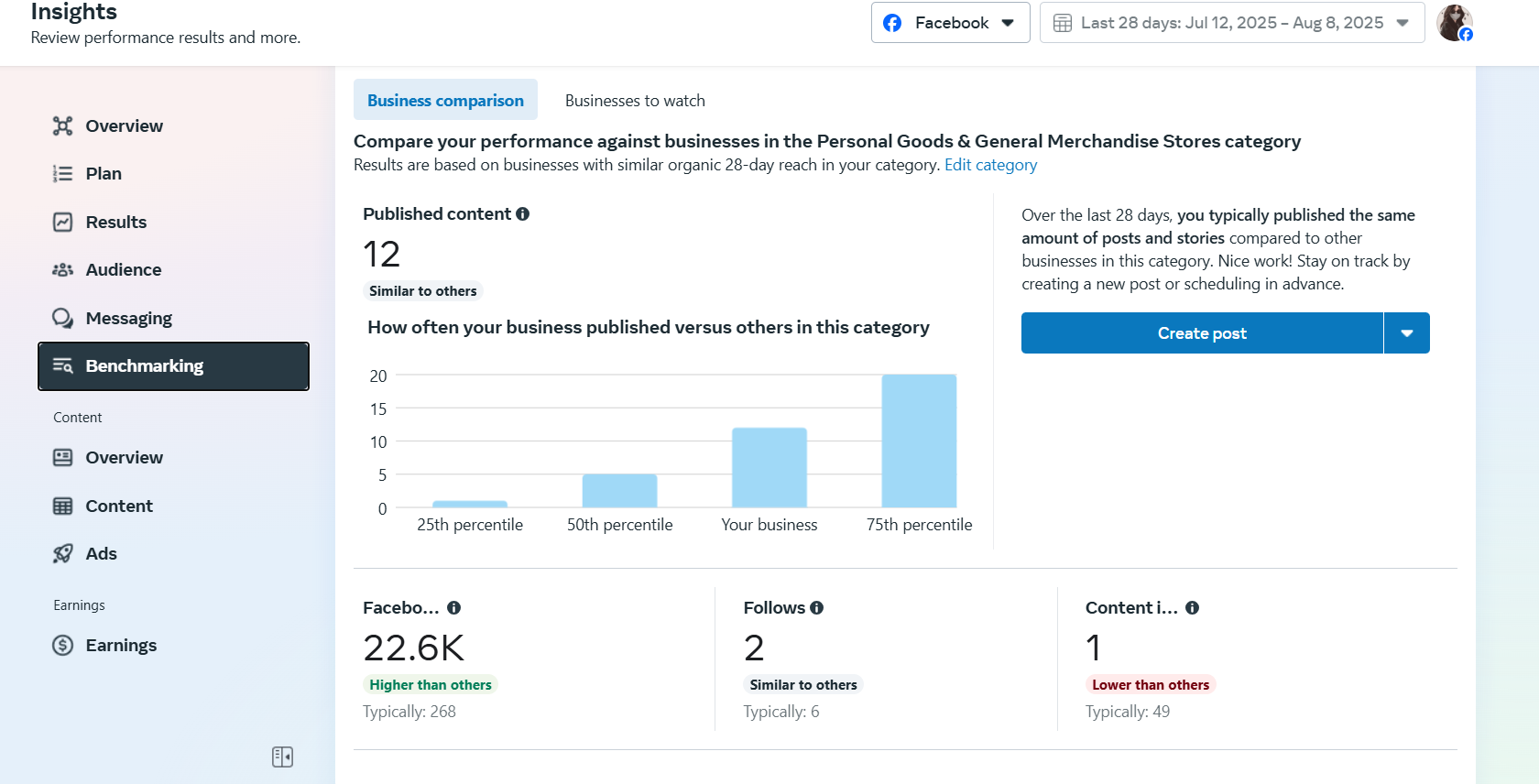
Task: Open the Messaging insights page
Action: [x=128, y=319]
